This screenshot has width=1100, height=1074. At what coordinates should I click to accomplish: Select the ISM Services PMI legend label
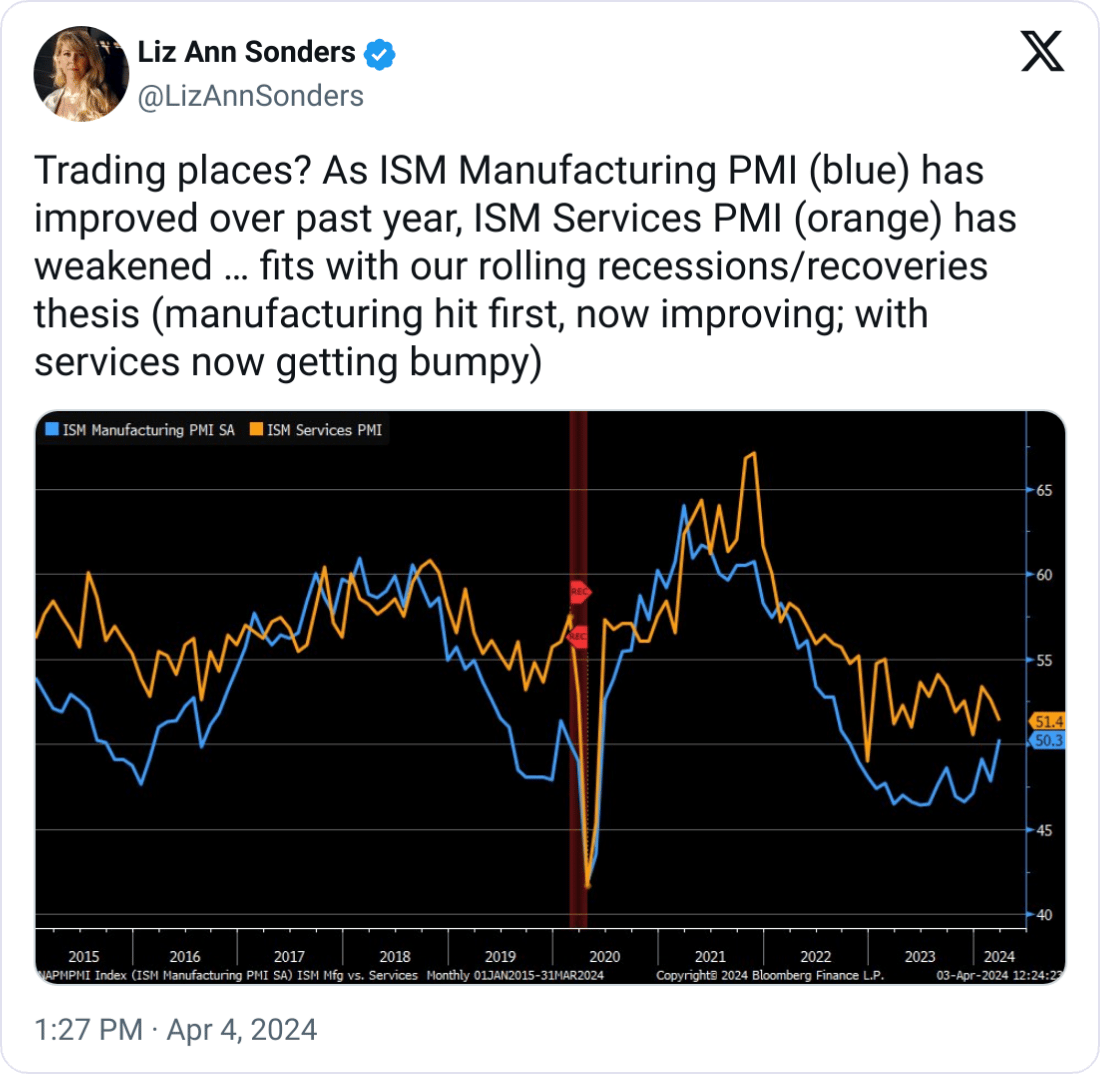pyautogui.click(x=325, y=429)
